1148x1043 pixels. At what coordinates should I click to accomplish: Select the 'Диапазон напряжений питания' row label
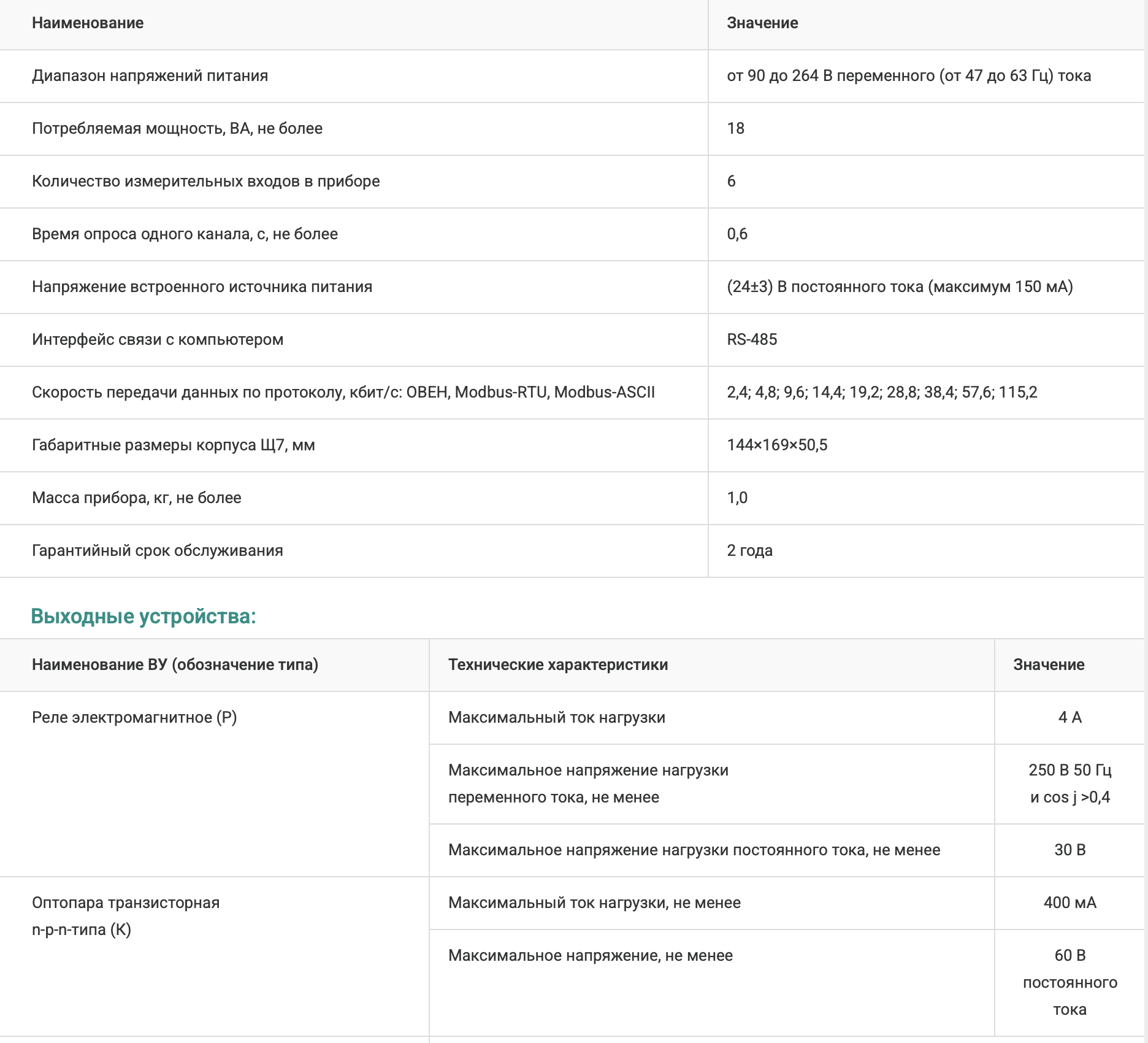150,76
